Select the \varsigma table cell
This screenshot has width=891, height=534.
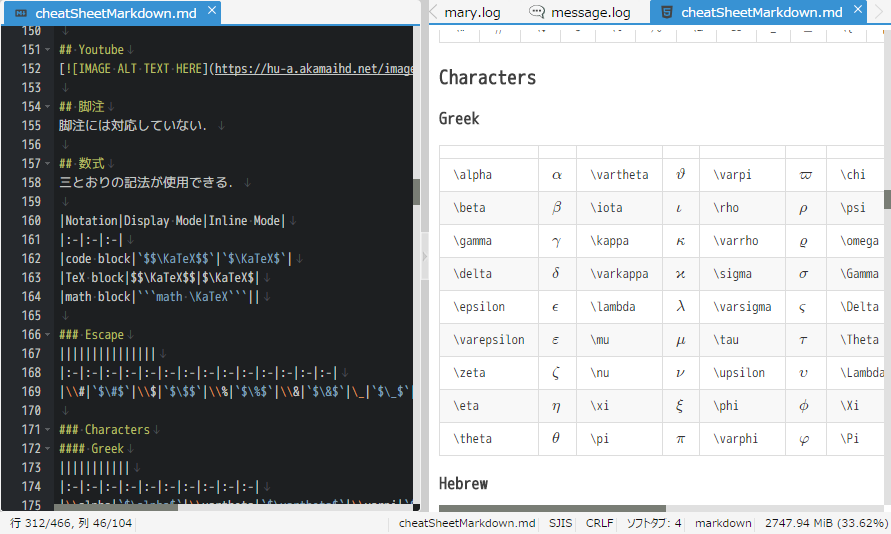click(742, 307)
